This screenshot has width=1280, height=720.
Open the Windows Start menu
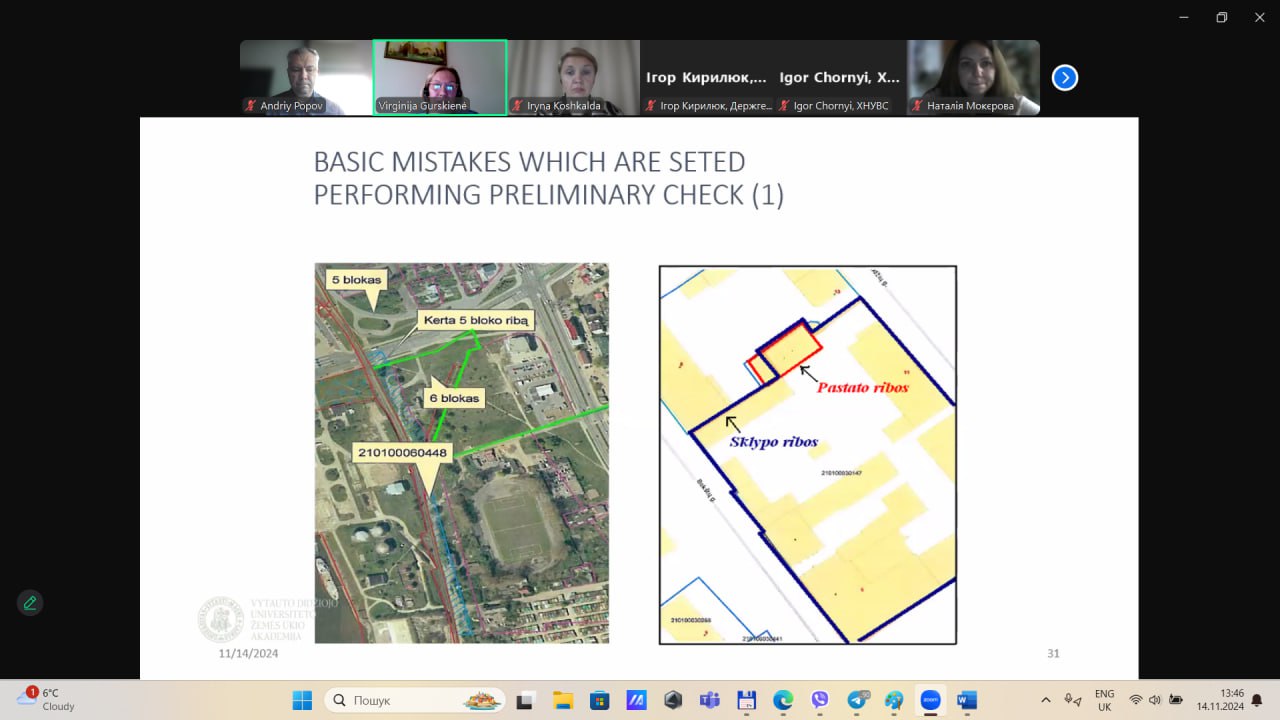pyautogui.click(x=302, y=700)
